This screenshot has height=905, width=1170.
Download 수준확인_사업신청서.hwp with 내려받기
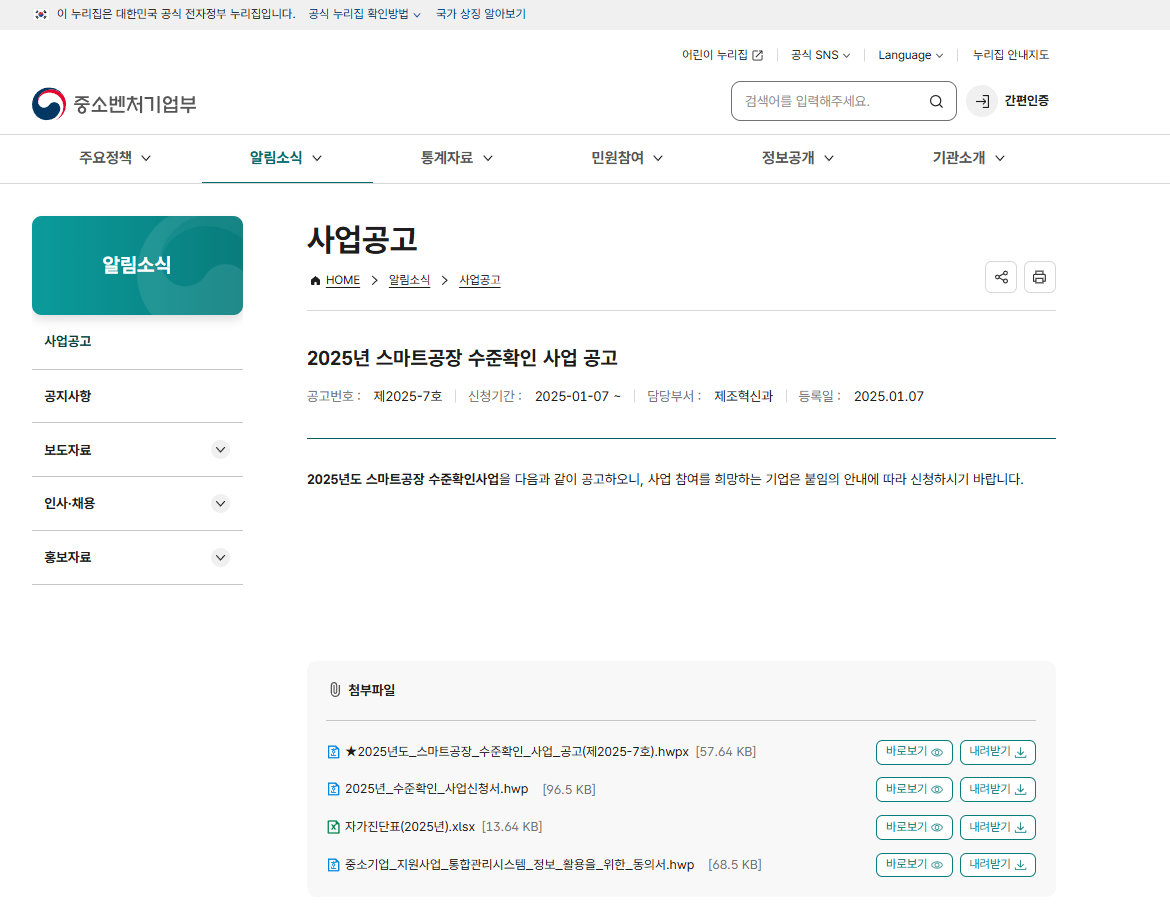pyautogui.click(x=998, y=789)
